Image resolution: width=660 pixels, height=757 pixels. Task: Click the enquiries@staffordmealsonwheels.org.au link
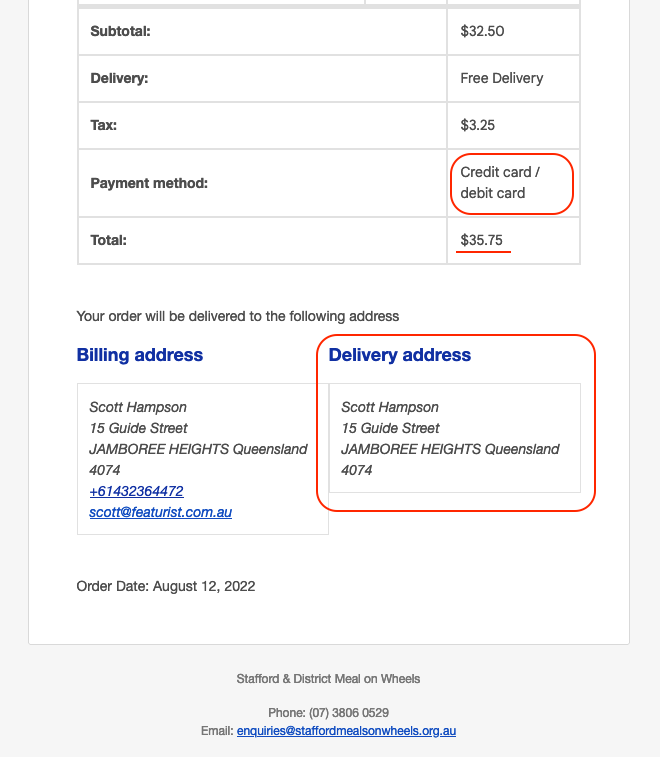coord(346,730)
